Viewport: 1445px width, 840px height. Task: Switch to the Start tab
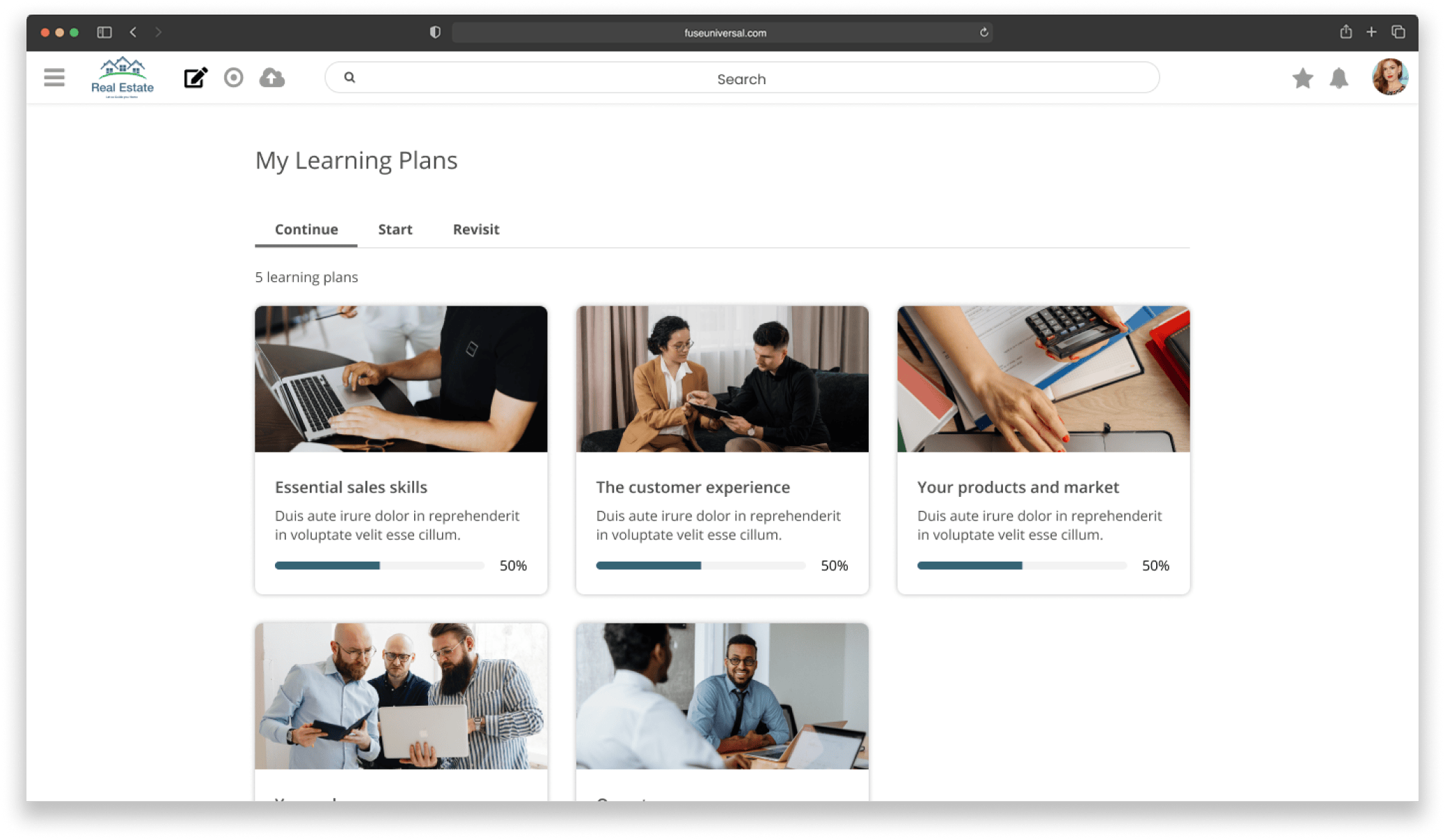(x=395, y=230)
